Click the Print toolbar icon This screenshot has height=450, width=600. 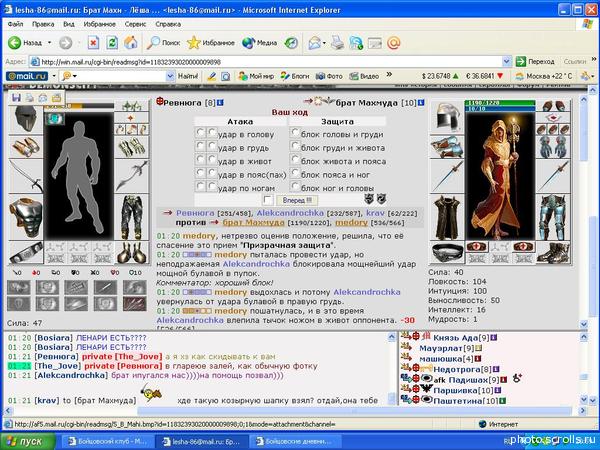(x=337, y=42)
